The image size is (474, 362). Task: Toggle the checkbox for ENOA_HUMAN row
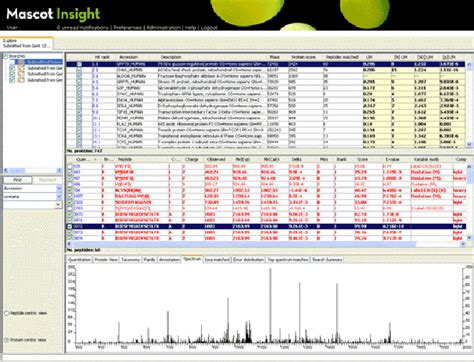click(x=79, y=100)
